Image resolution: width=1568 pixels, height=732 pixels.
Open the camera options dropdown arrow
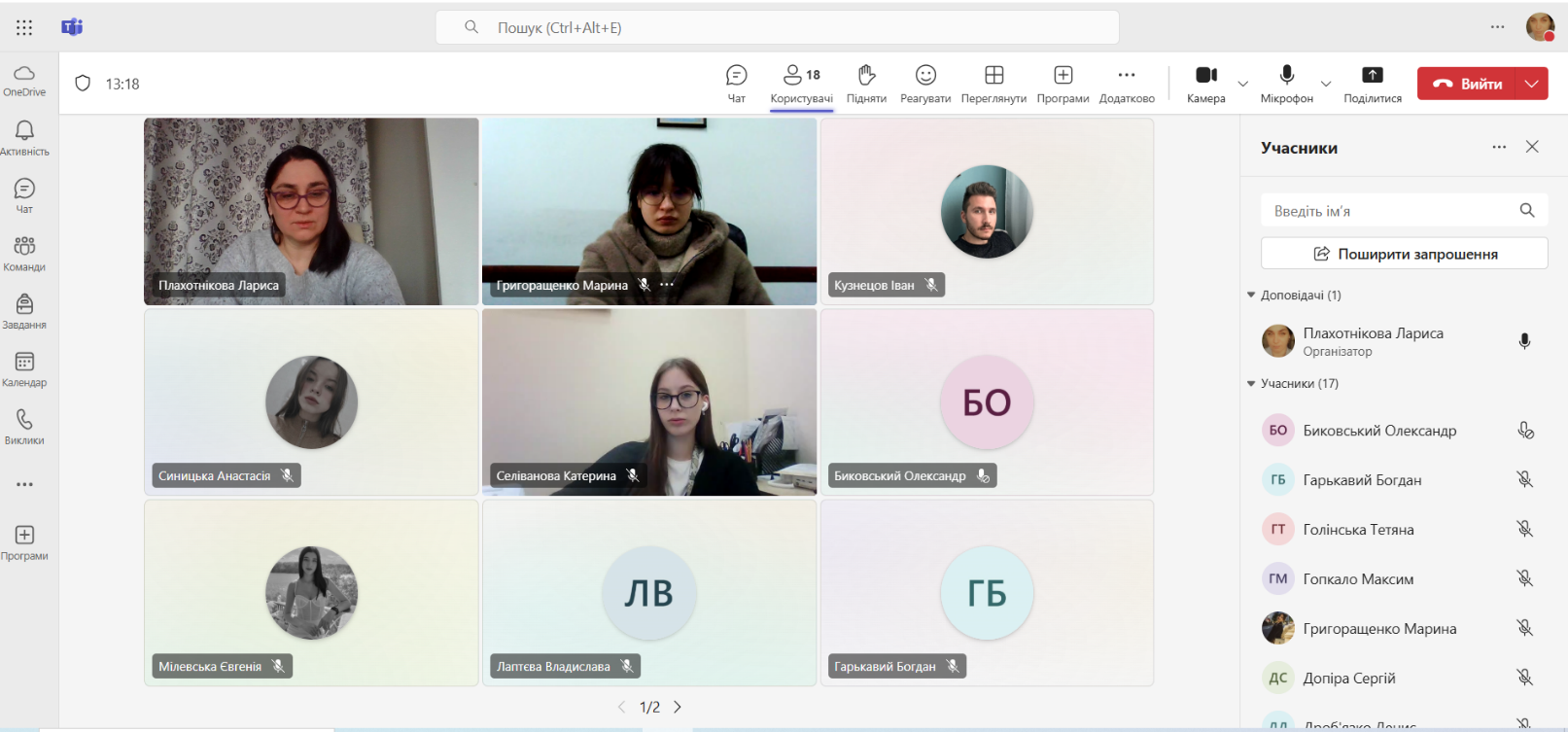pos(1242,84)
